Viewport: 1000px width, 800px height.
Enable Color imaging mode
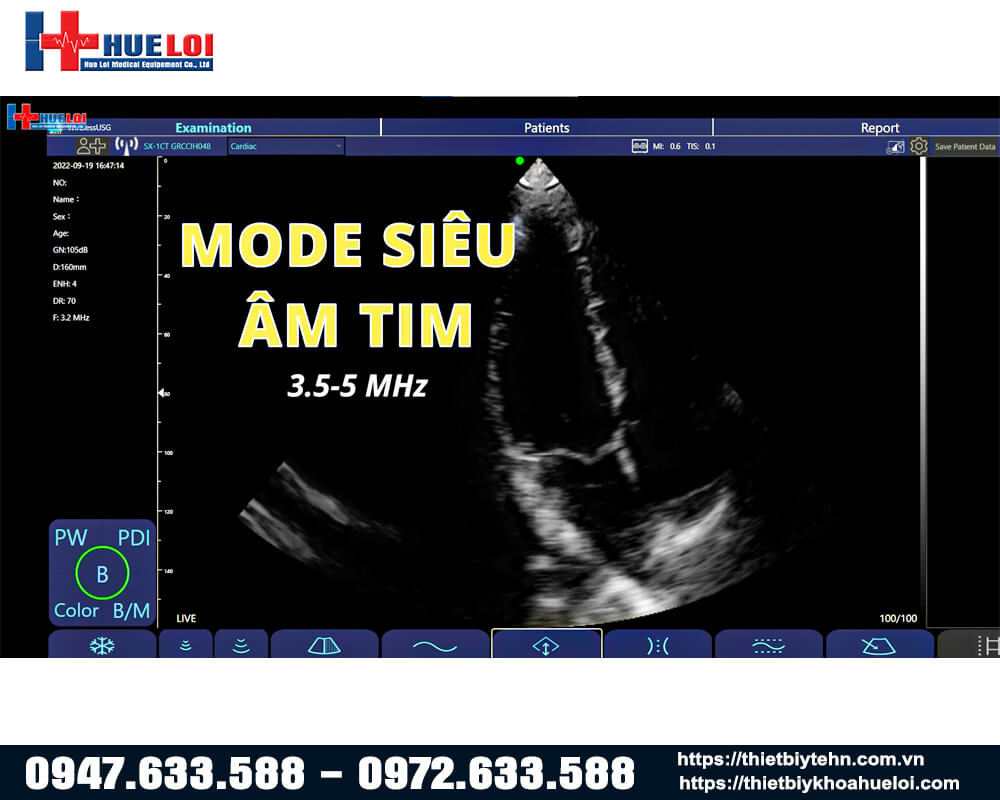coord(76,610)
